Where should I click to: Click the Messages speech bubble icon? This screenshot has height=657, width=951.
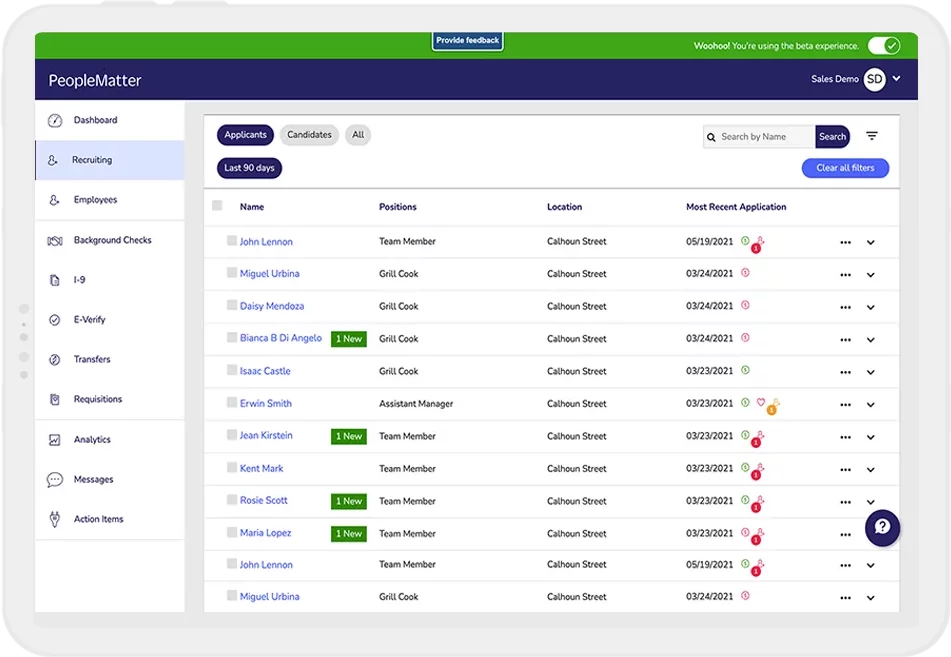55,480
